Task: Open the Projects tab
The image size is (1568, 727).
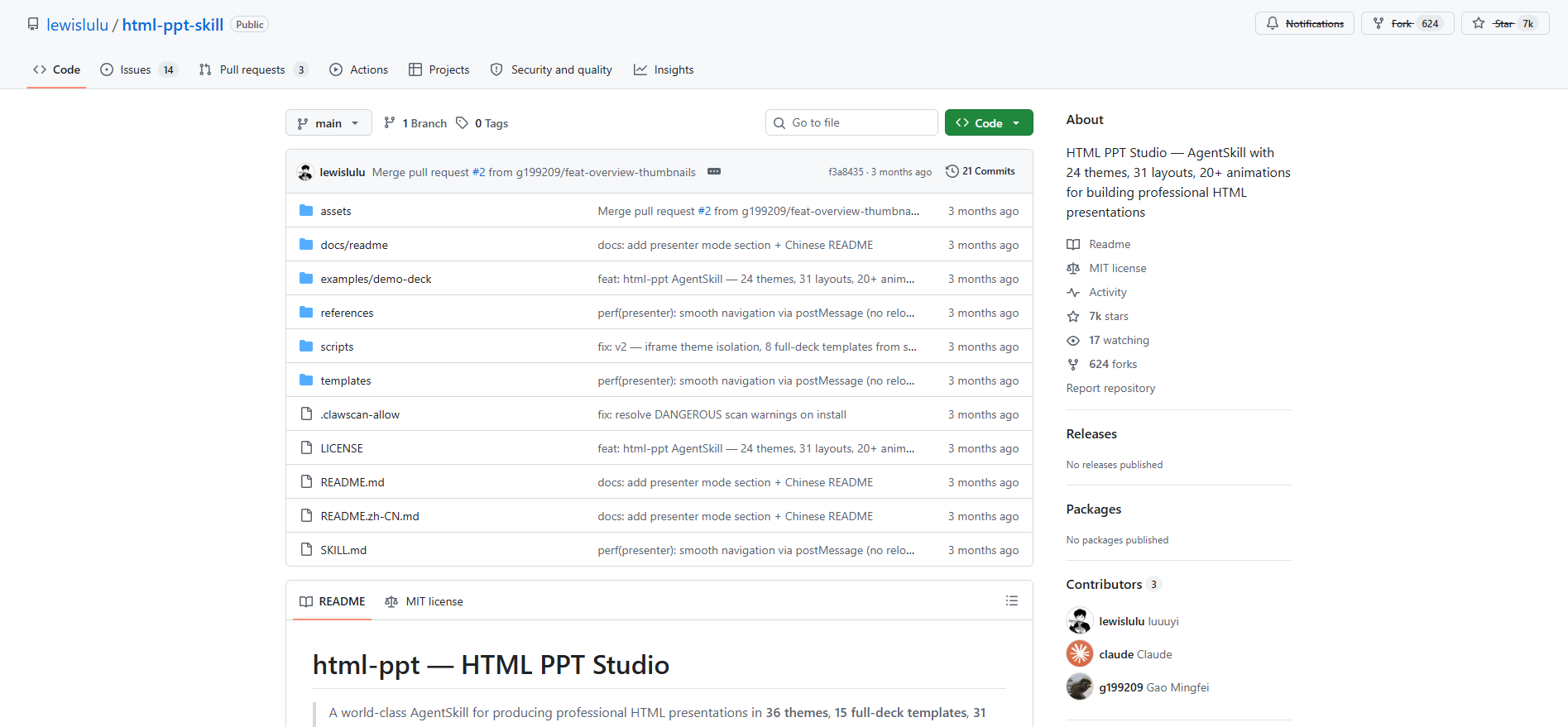Action: point(439,69)
